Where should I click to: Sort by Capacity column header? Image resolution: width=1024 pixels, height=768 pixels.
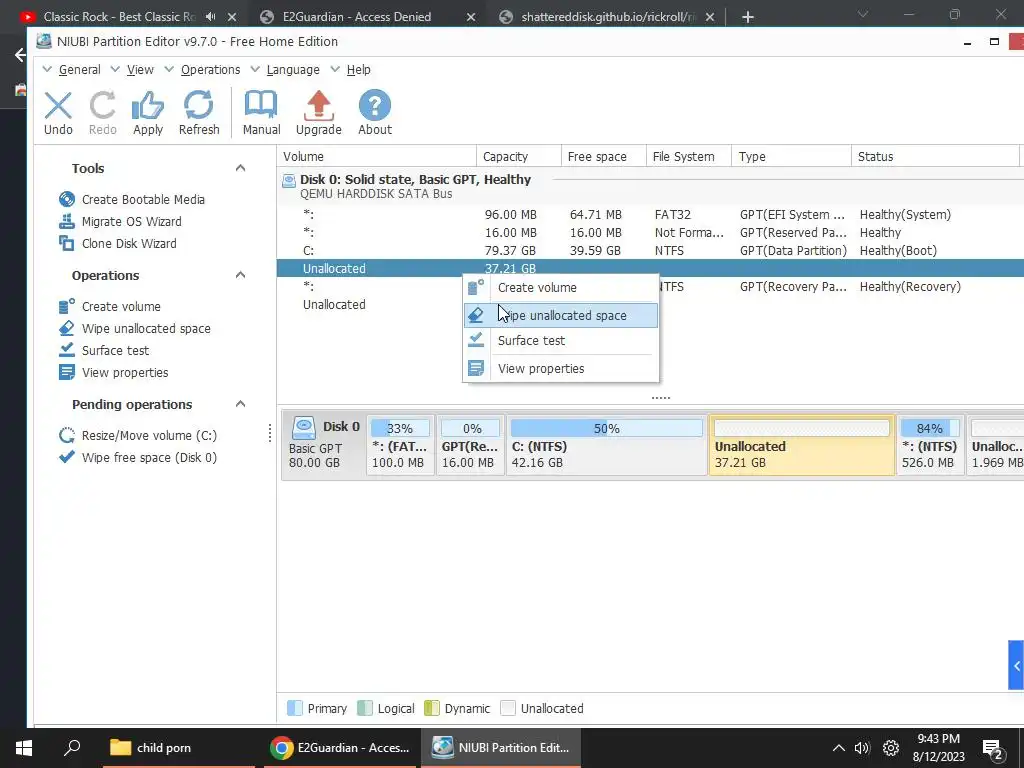pyautogui.click(x=519, y=157)
